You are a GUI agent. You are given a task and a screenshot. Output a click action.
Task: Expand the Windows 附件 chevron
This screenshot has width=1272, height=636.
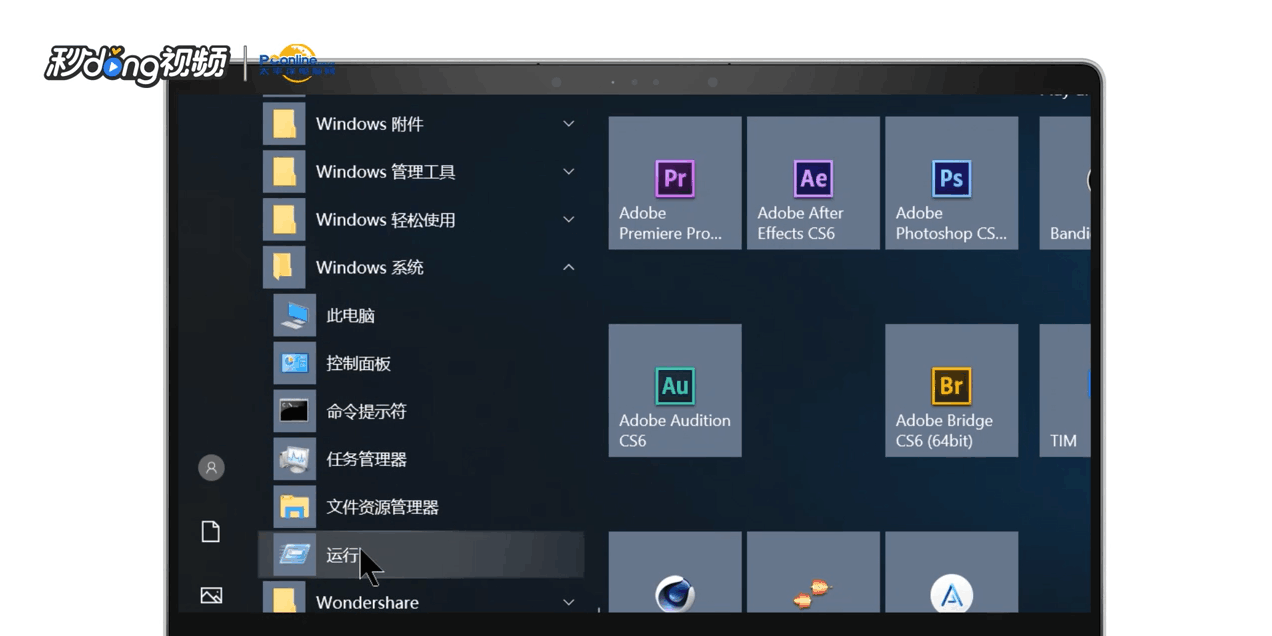pyautogui.click(x=568, y=124)
